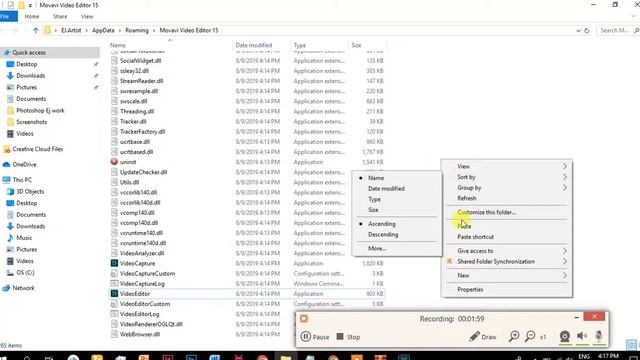Click Paste shortcut in context menu
The height and width of the screenshot is (360, 640).
[x=476, y=237]
